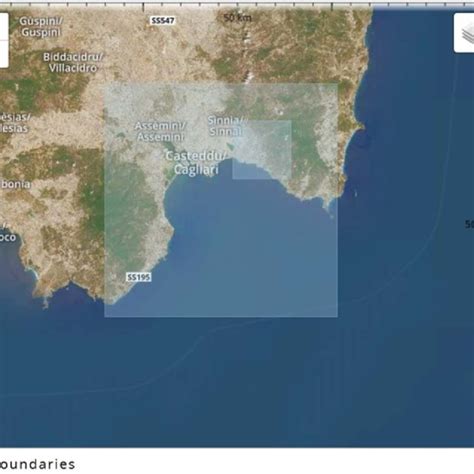
Task: Click the Gùspini/Guspini map label
Action: click(x=41, y=26)
